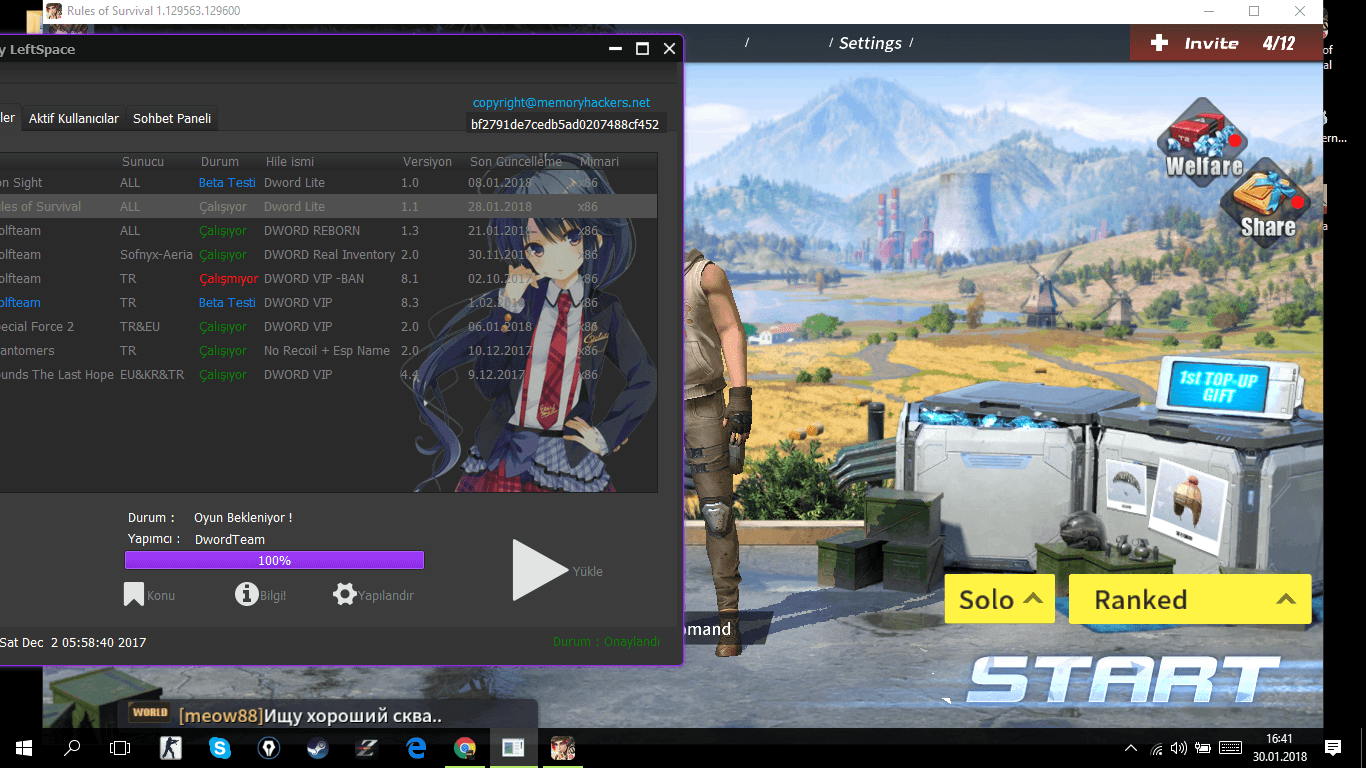Click the Invite 4/12 button
The width and height of the screenshot is (1366, 768).
pyautogui.click(x=1226, y=43)
